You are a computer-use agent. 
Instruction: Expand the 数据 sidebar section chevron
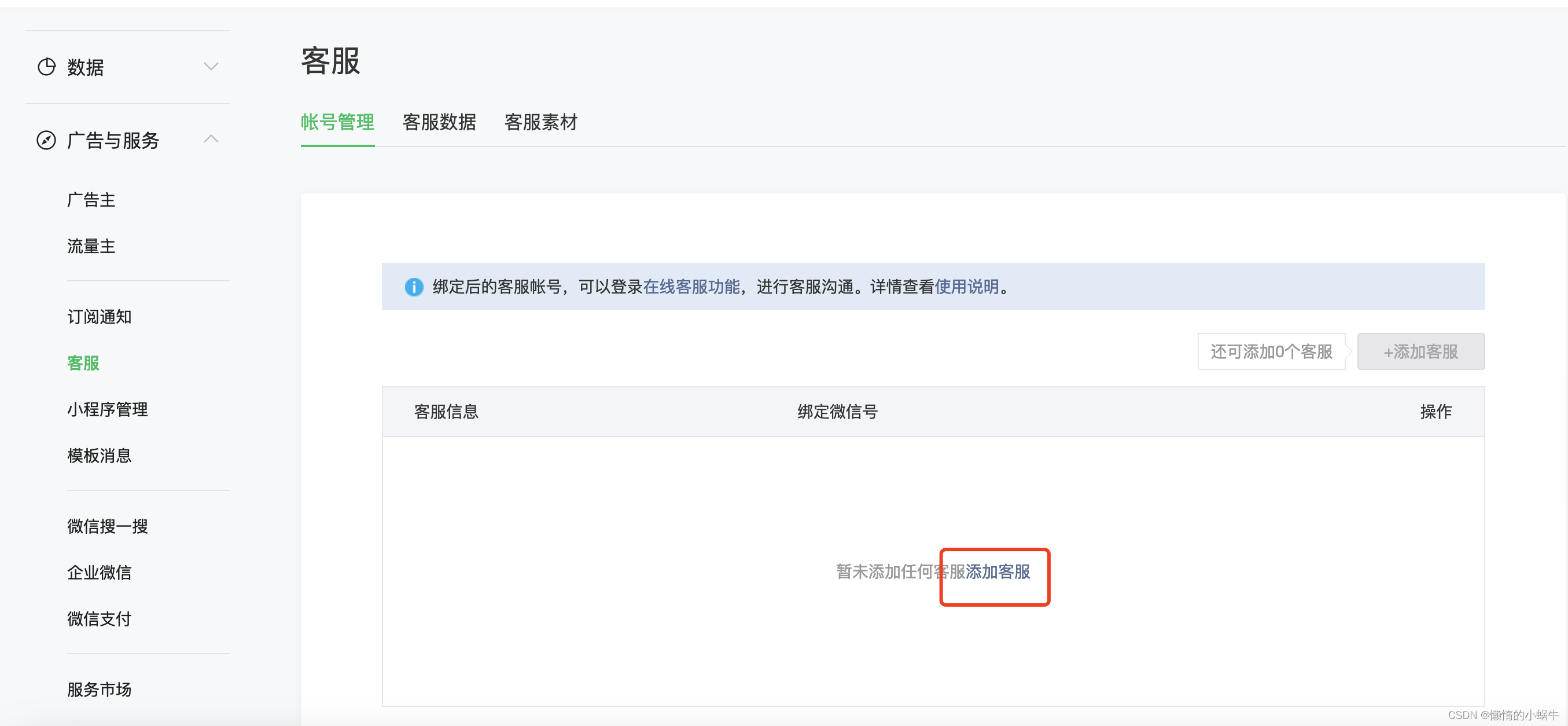click(x=211, y=67)
